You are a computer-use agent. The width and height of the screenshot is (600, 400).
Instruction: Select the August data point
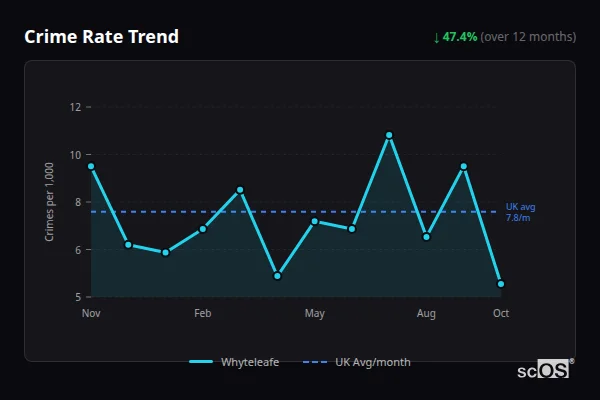[426, 237]
